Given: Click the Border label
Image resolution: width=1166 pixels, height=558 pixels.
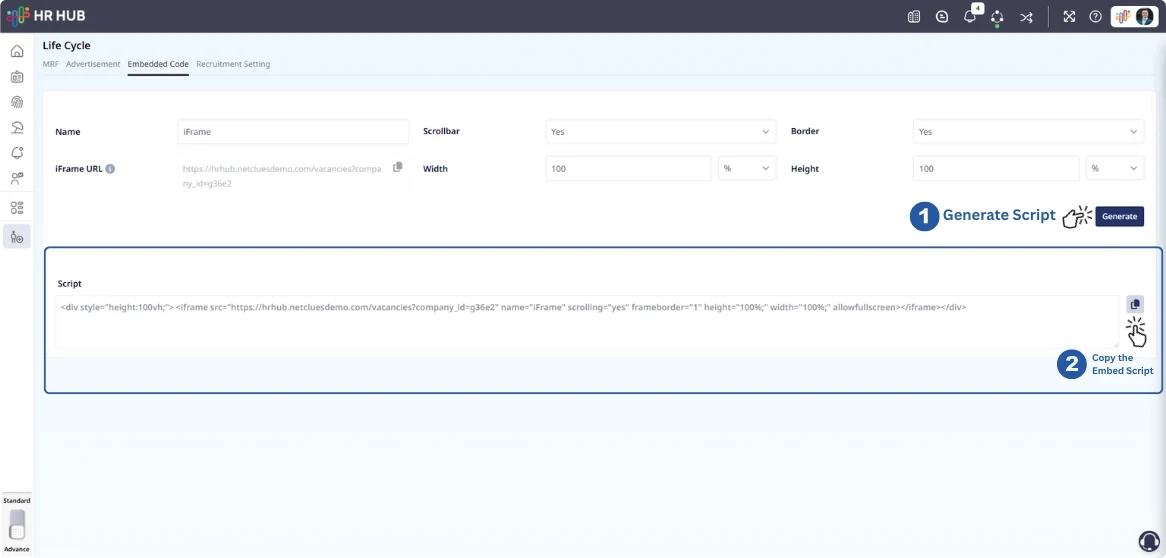Looking at the screenshot, I should [x=805, y=131].
